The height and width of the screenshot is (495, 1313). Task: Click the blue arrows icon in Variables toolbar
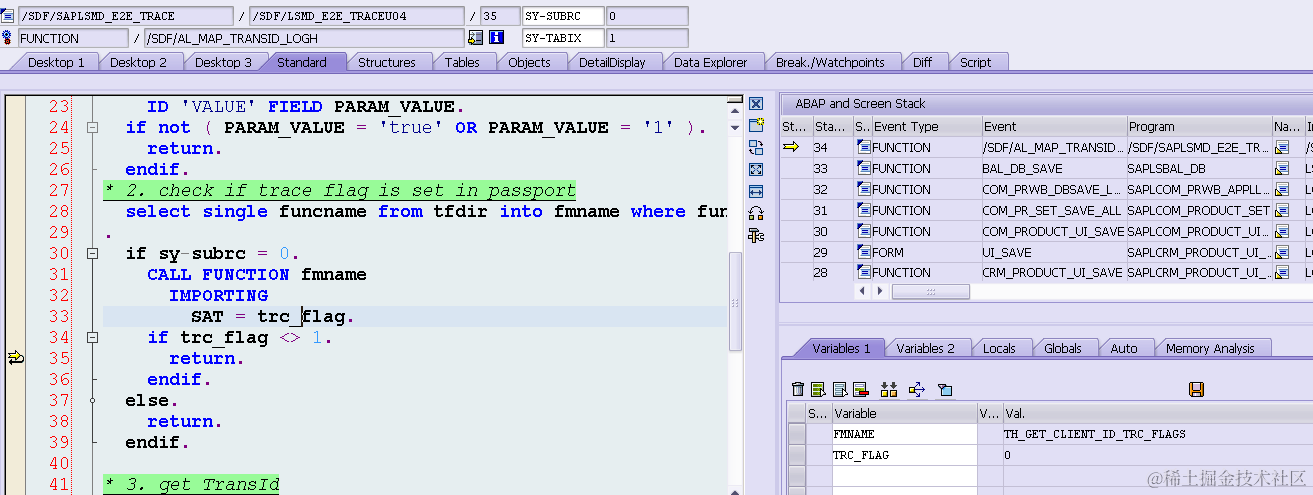(917, 389)
